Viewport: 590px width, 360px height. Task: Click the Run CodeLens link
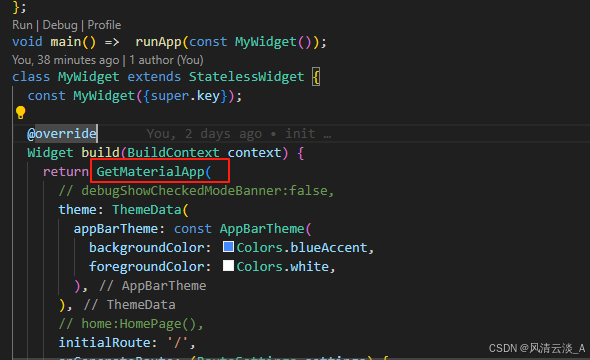click(22, 25)
